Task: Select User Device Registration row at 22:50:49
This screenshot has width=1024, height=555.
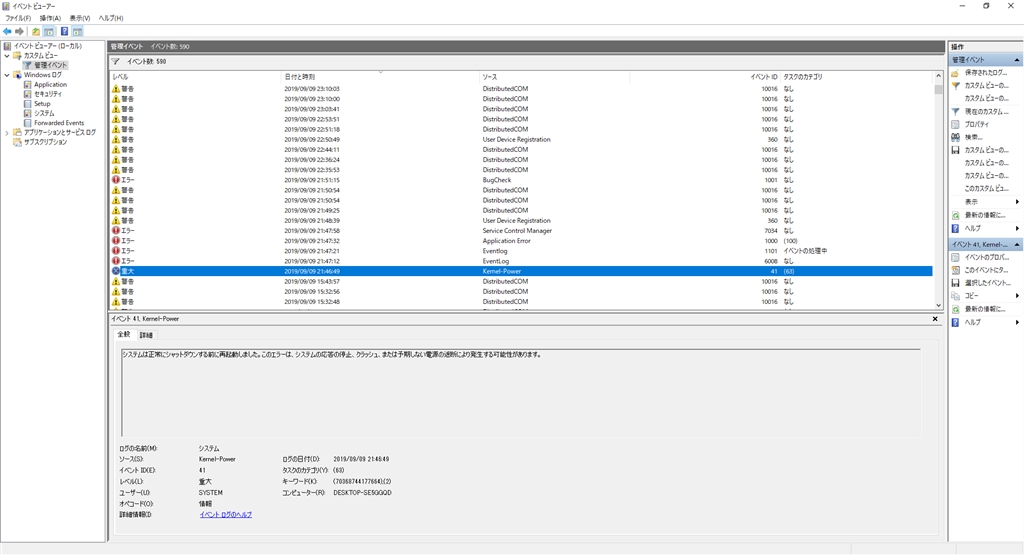Action: [521, 139]
